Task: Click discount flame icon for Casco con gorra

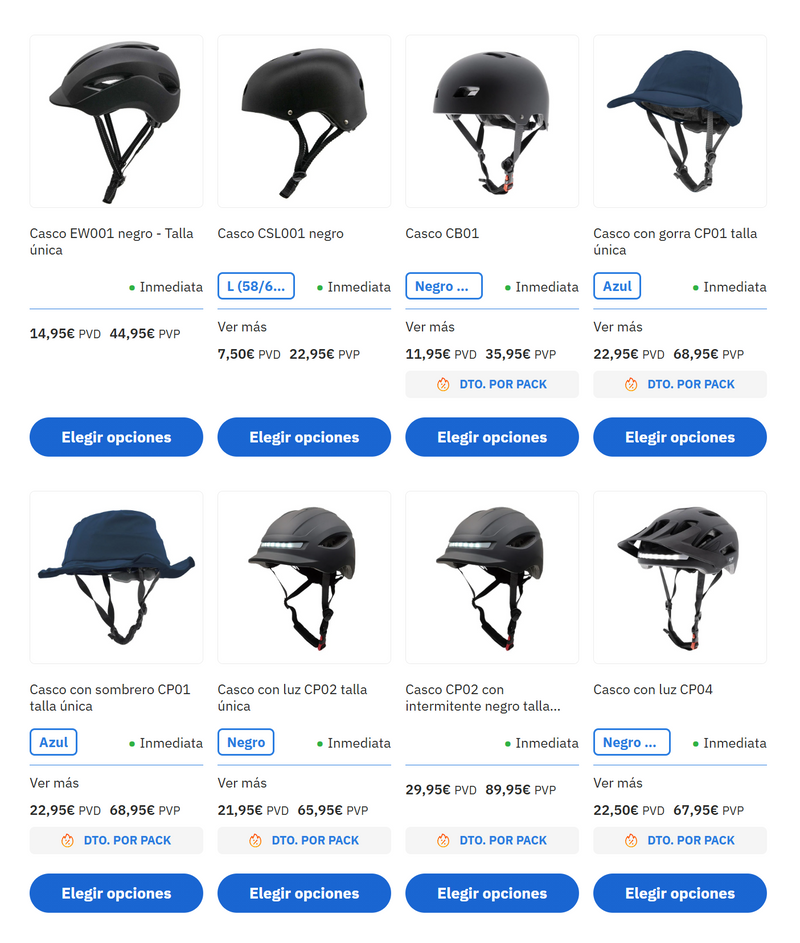Action: tap(630, 384)
